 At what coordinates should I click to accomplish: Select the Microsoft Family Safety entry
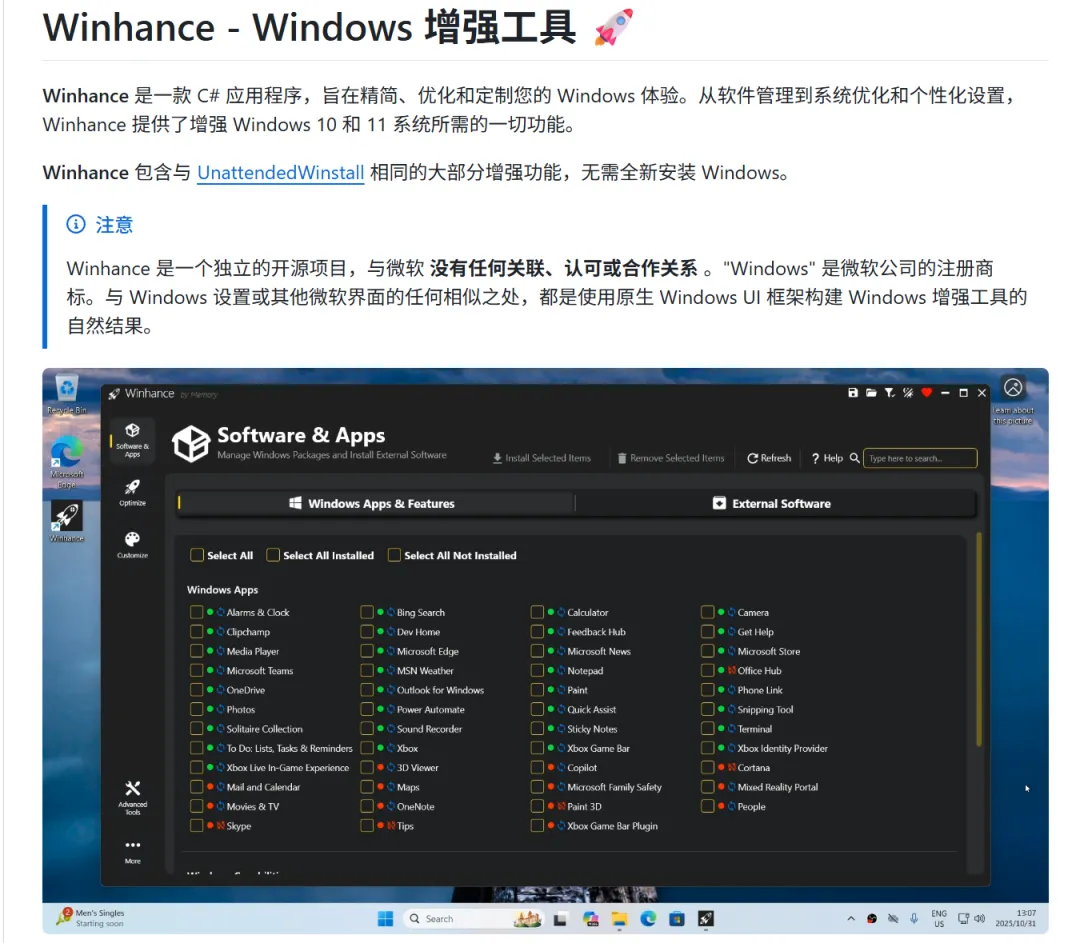pos(614,787)
